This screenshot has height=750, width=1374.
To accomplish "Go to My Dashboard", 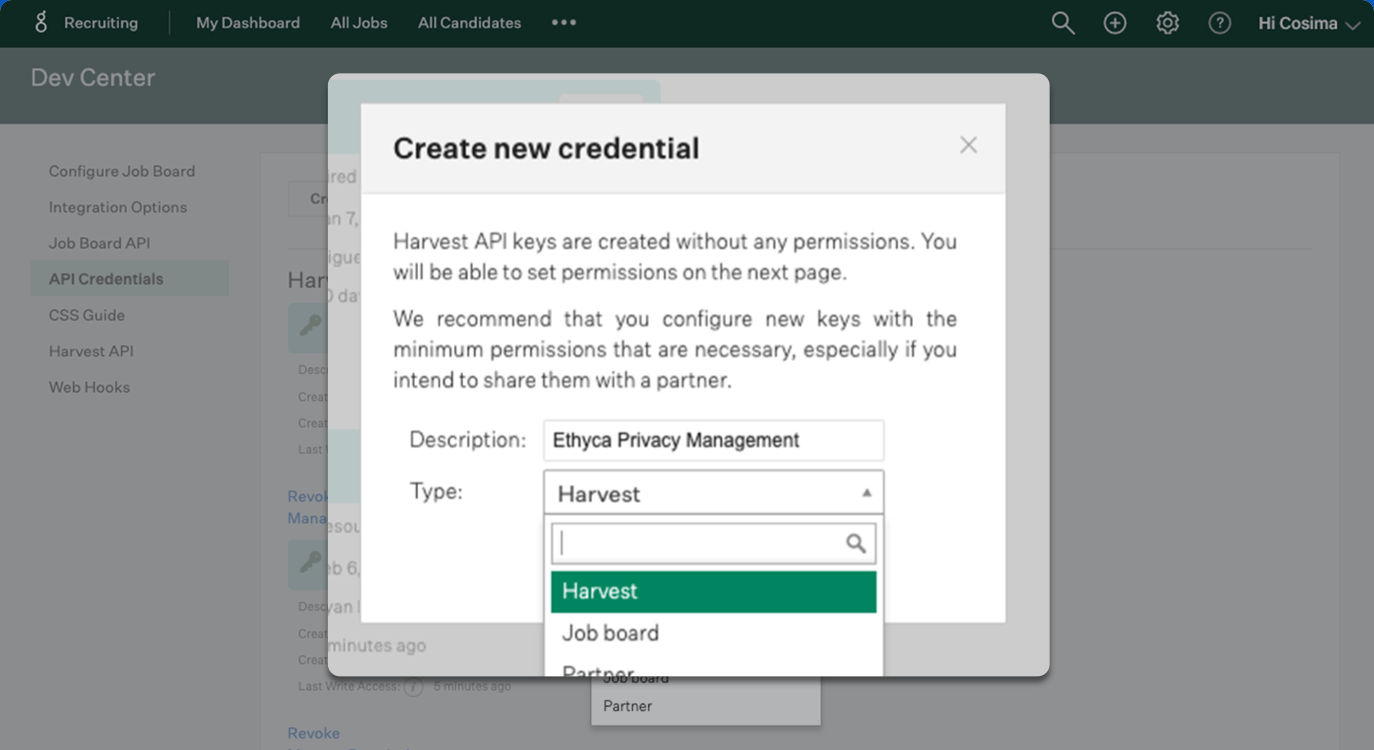I will click(248, 23).
